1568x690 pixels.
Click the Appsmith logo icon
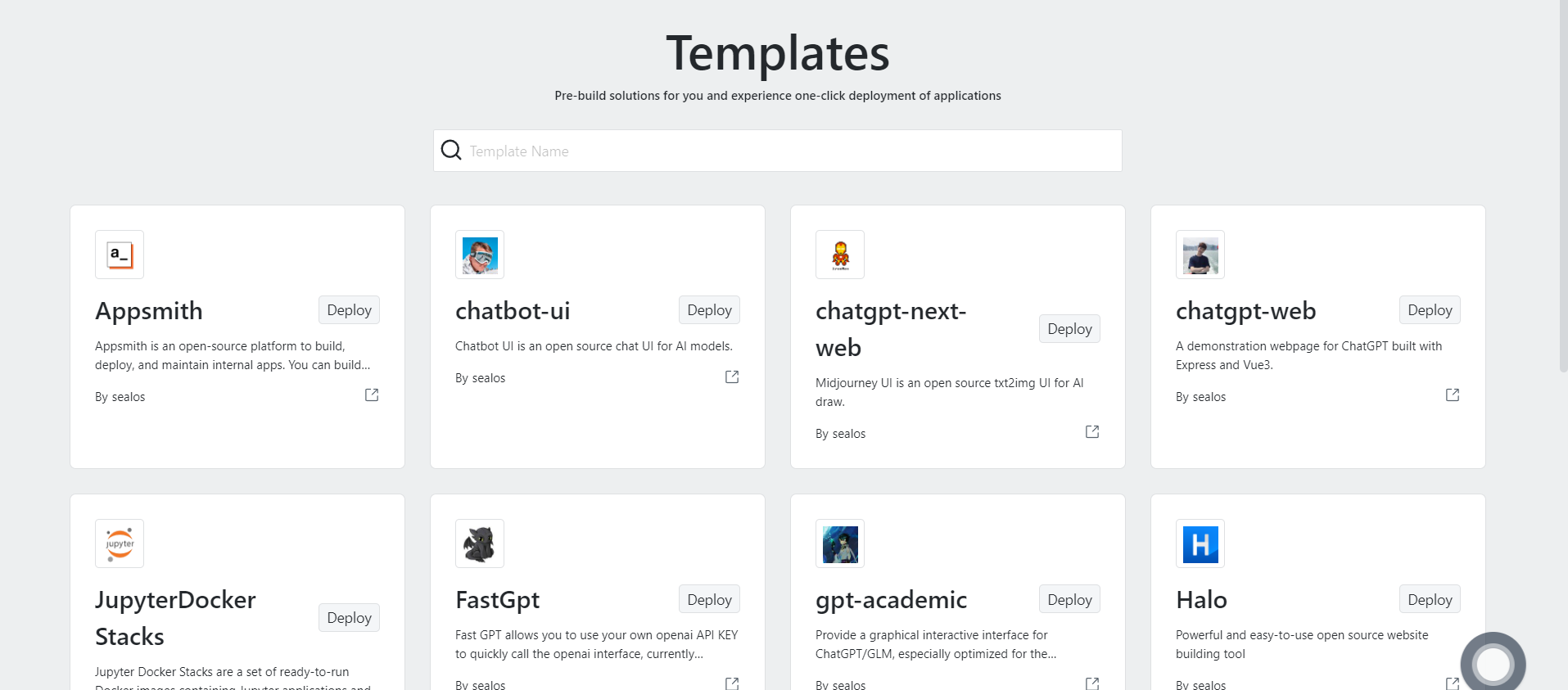tap(120, 255)
